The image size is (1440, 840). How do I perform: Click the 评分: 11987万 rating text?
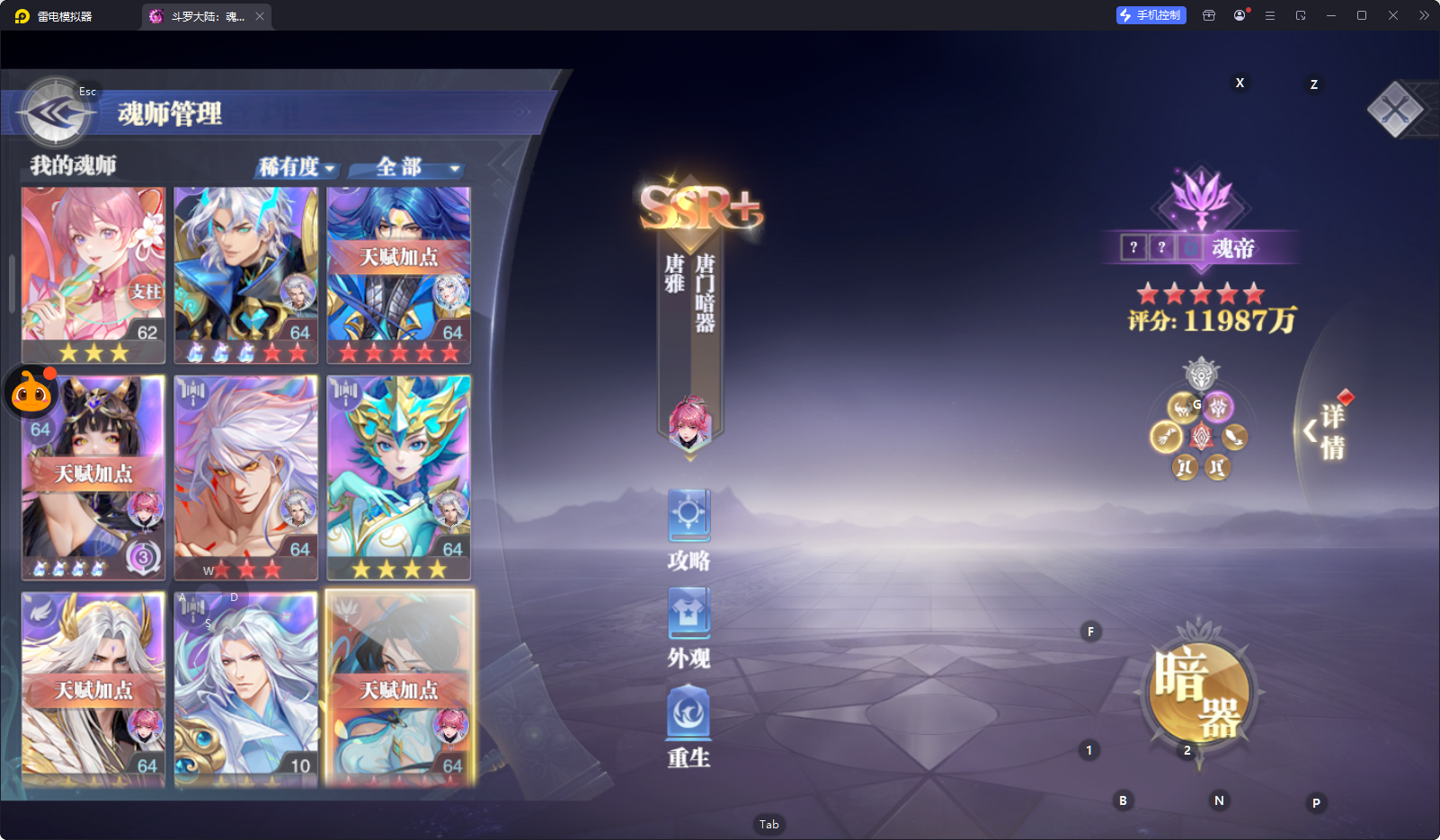coord(1212,320)
